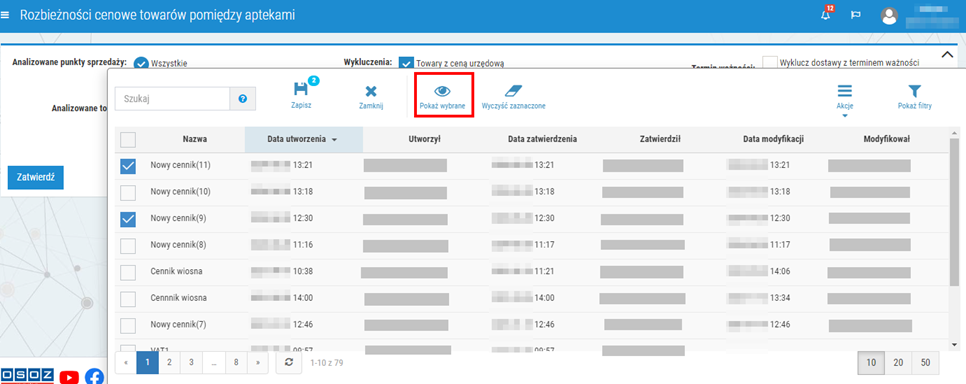Select the Cennik wiosna name cell
The image size is (966, 384).
(176, 271)
